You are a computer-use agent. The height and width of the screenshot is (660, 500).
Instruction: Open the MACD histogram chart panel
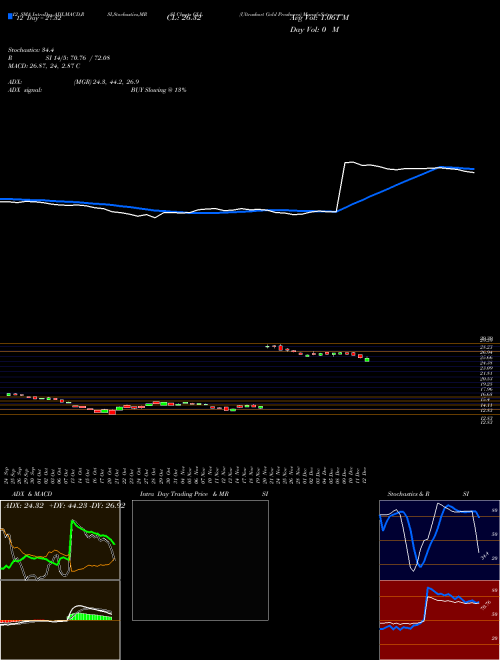click(60, 620)
